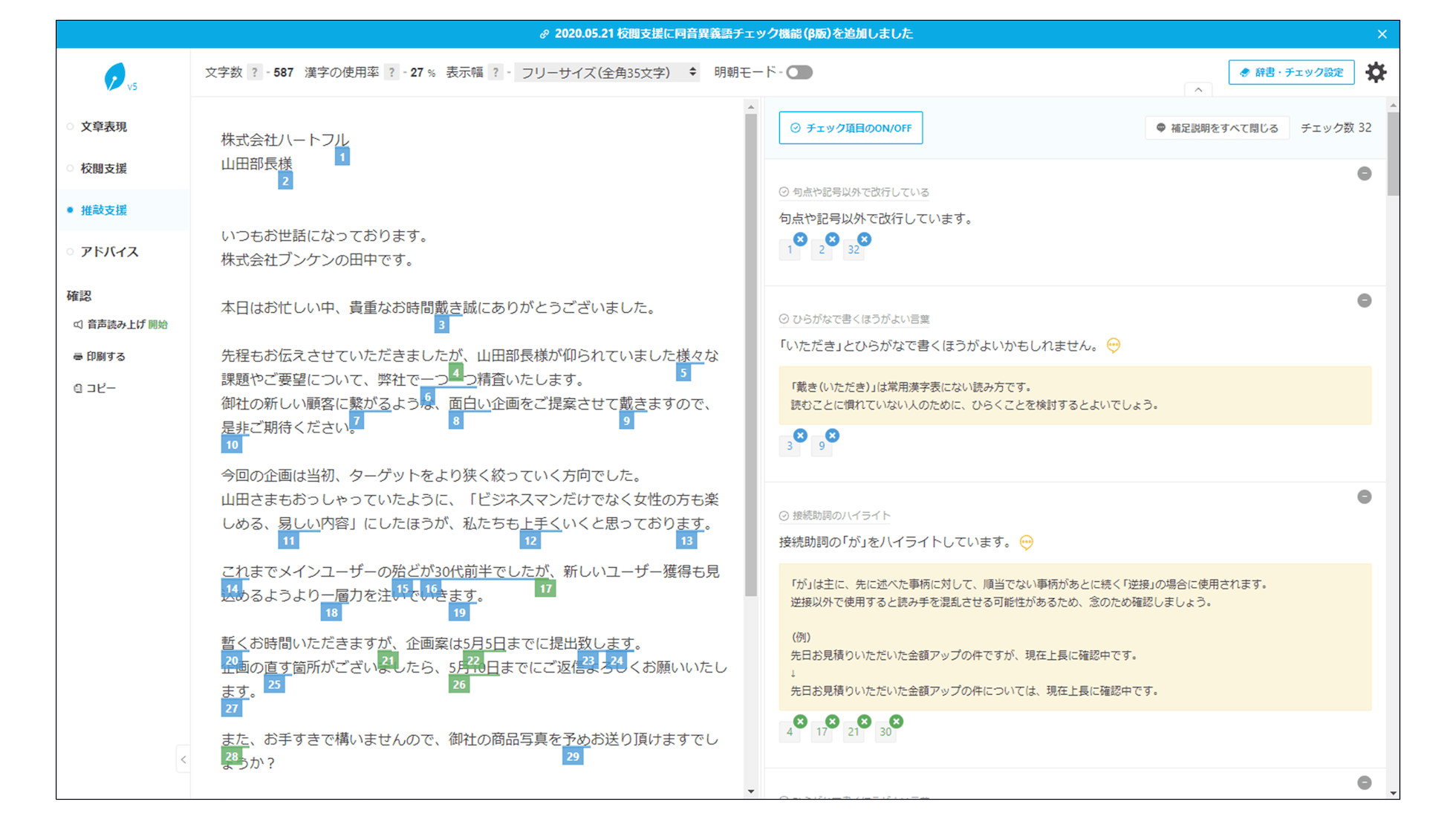Remove check number 32 with its x icon
This screenshot has height=819, width=1456.
point(864,239)
